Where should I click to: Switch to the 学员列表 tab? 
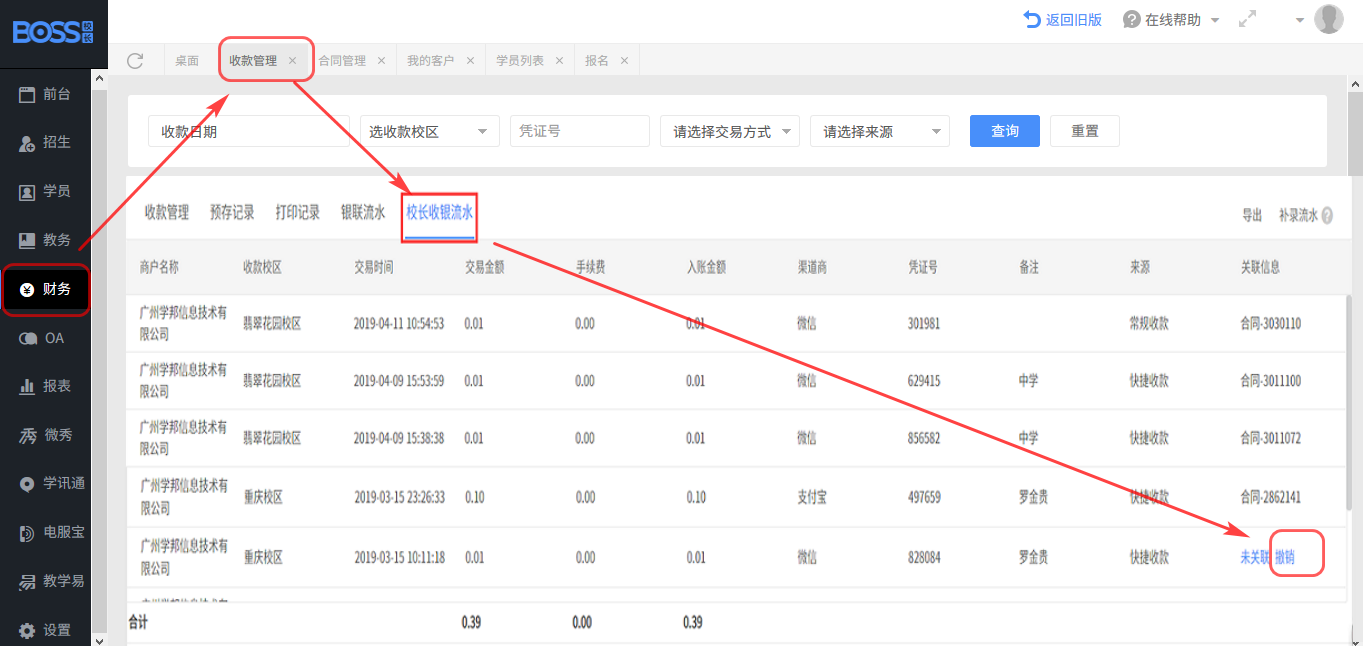click(520, 61)
